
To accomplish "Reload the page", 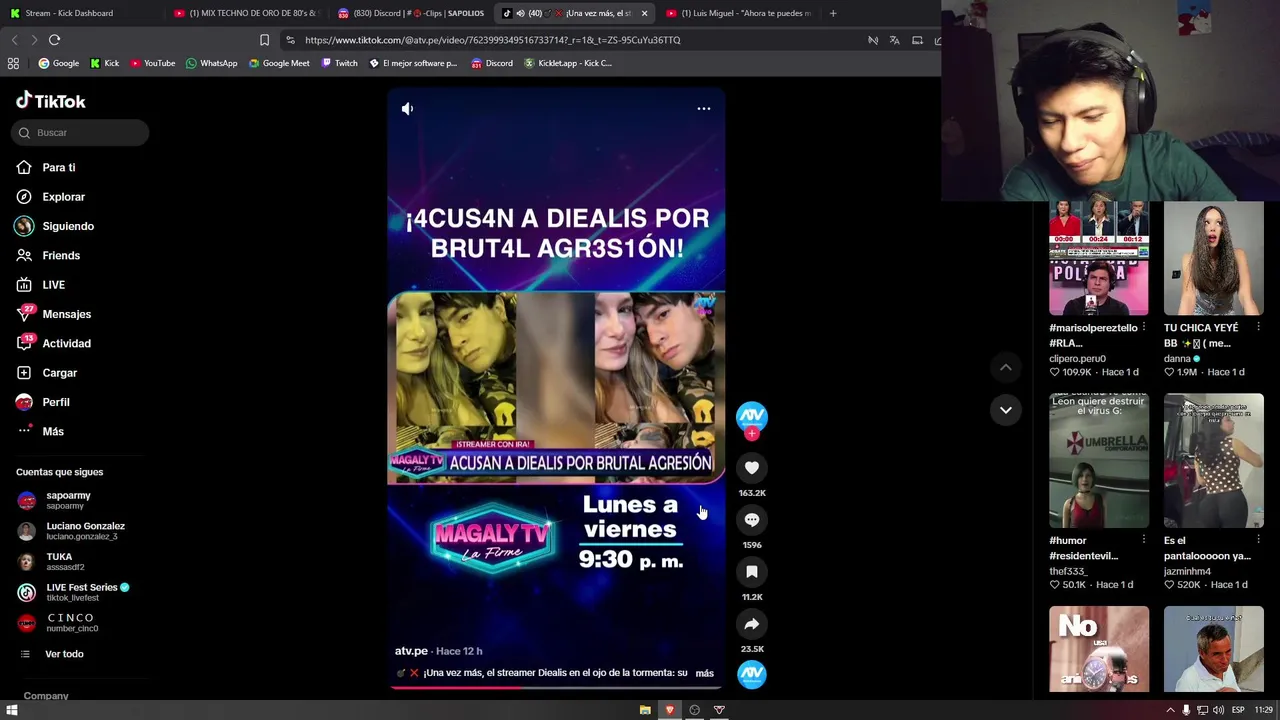I will click(54, 40).
